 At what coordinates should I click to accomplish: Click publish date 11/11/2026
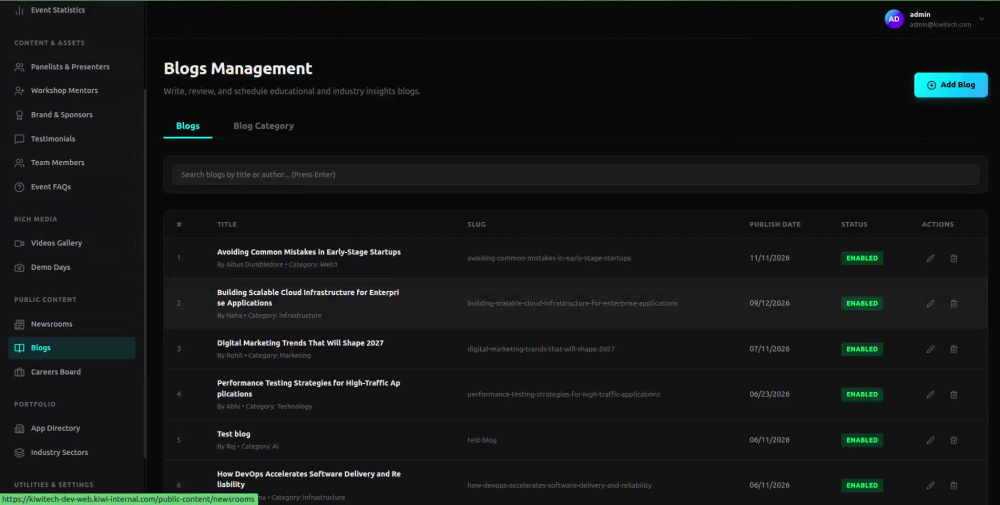pos(769,258)
